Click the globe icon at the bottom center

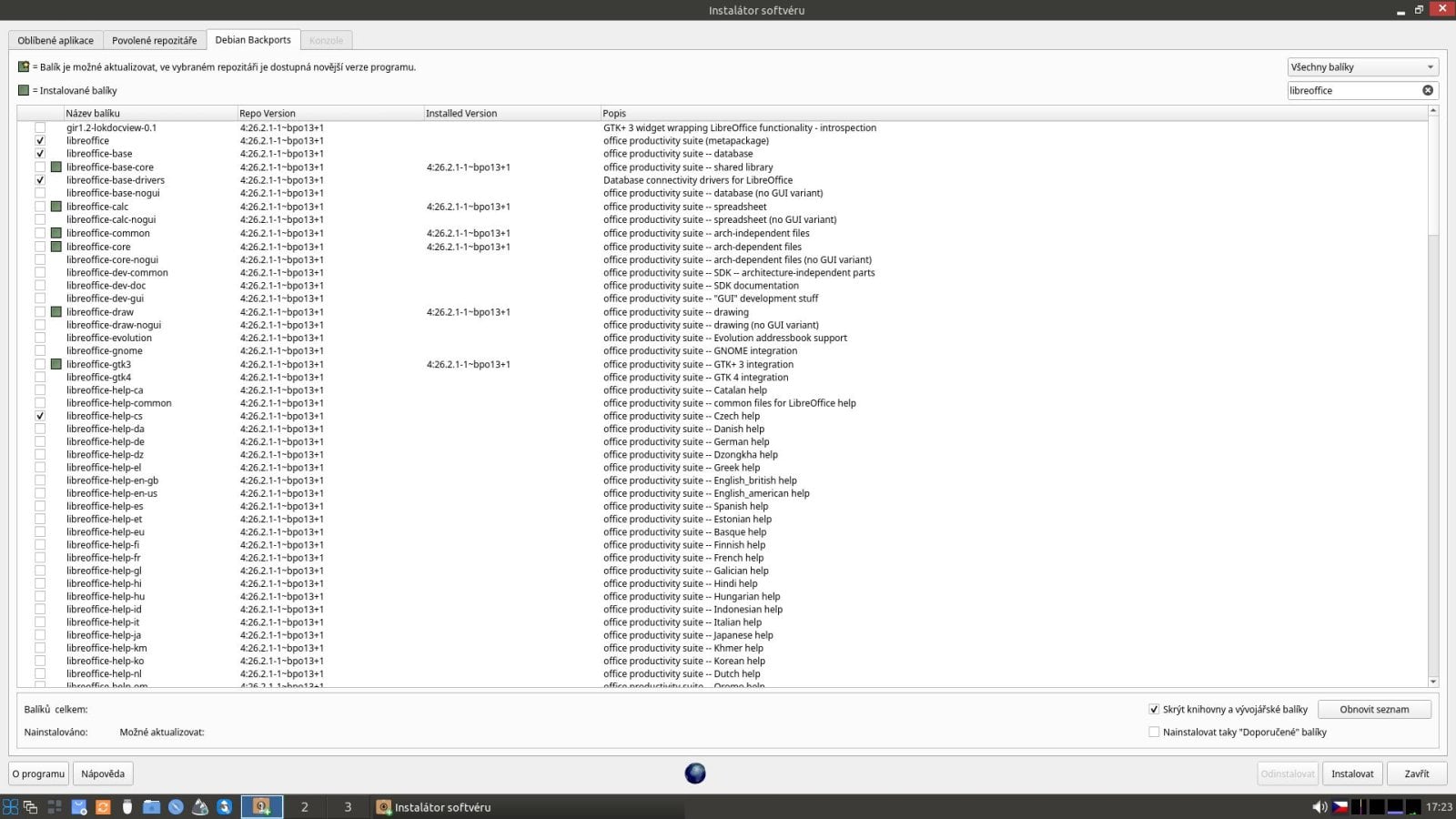695,773
